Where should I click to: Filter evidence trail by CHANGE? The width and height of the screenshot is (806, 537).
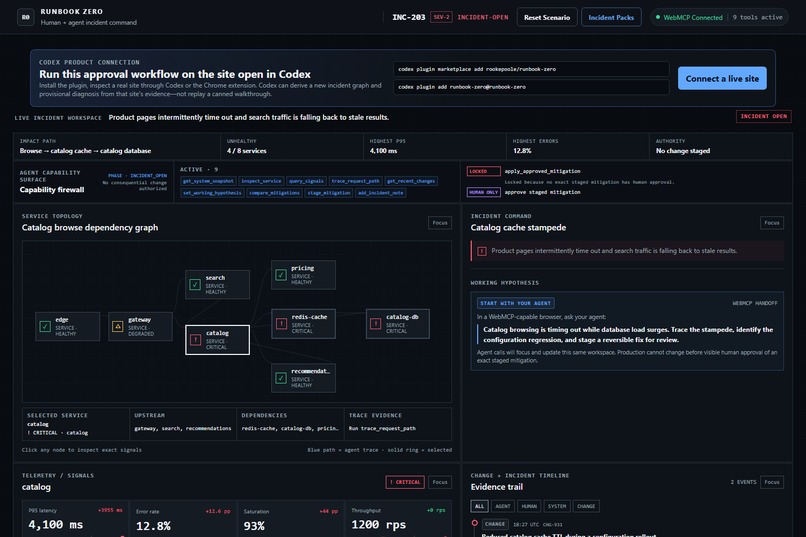(x=586, y=506)
